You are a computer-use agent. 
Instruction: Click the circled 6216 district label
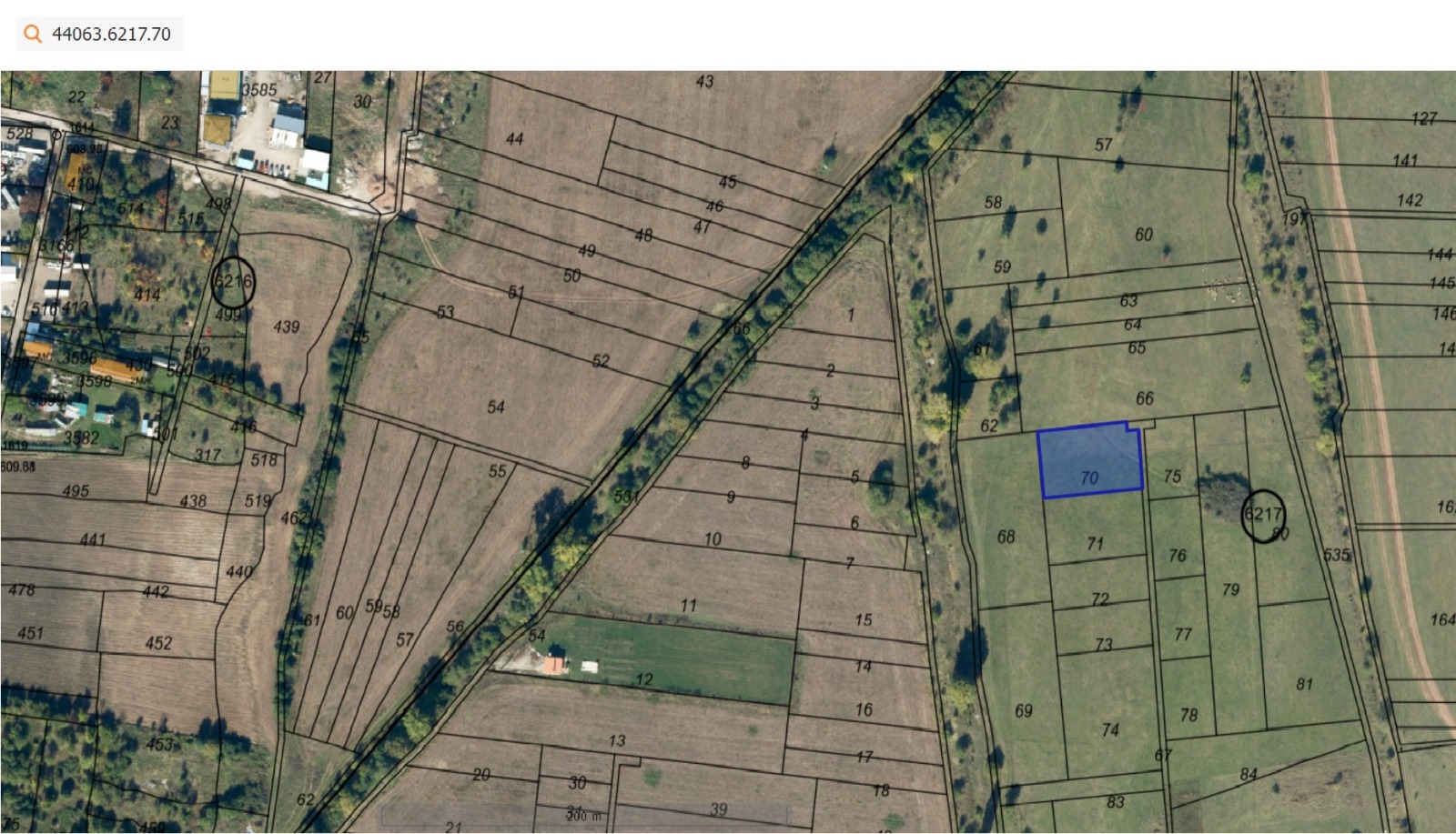tap(233, 283)
